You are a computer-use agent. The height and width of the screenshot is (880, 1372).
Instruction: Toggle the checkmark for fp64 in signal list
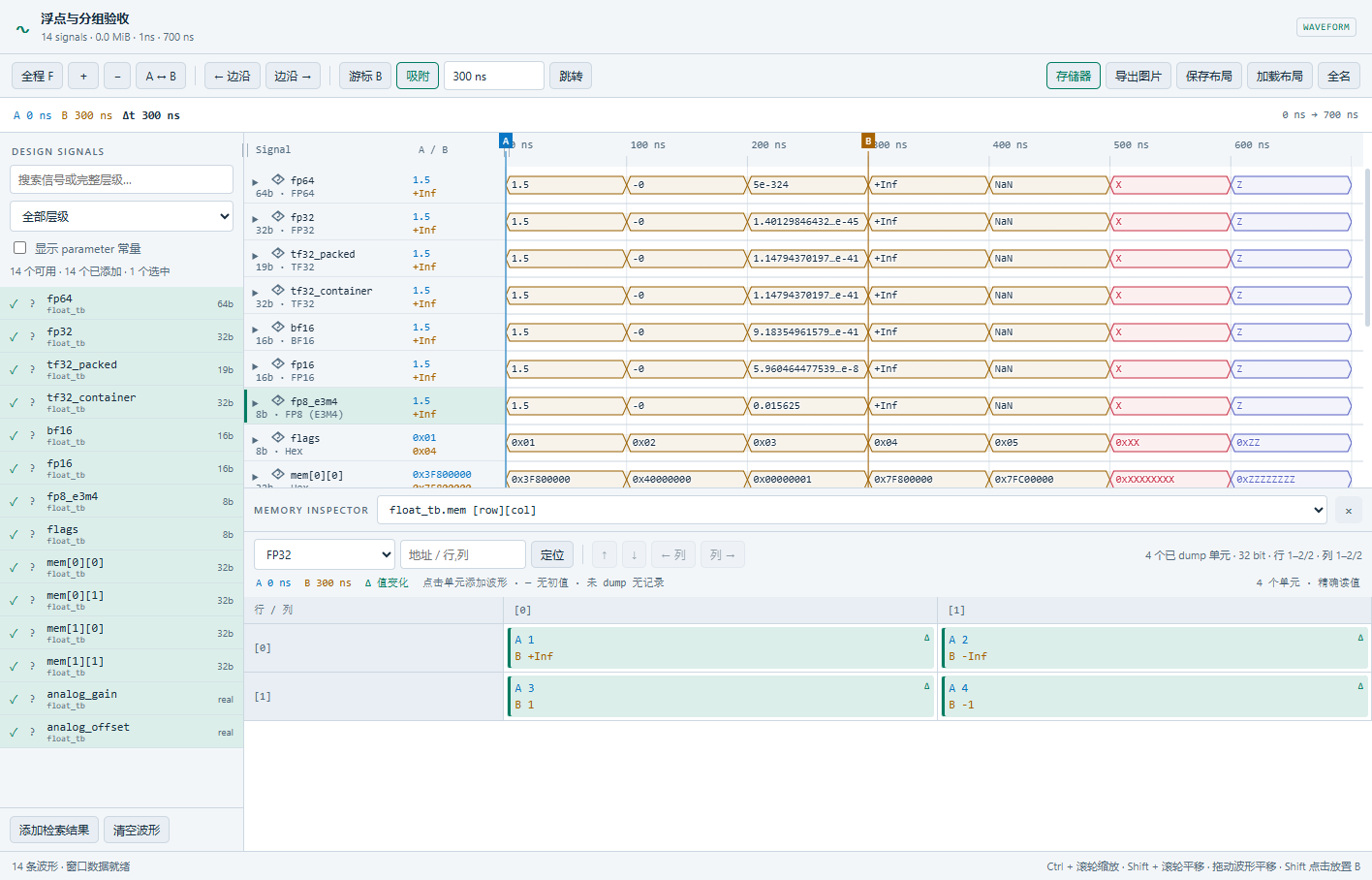point(14,303)
